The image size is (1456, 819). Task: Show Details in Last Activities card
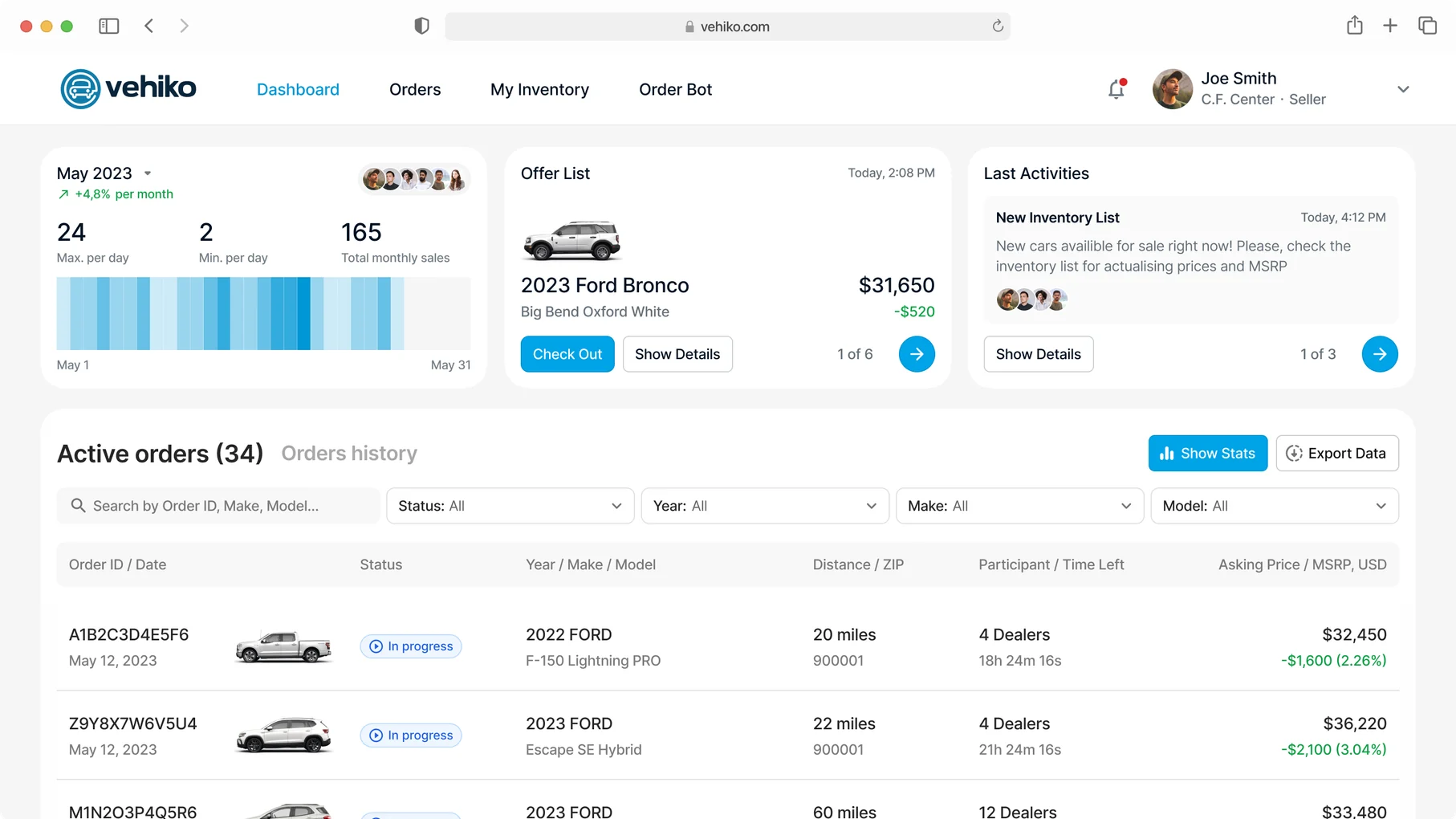1039,354
